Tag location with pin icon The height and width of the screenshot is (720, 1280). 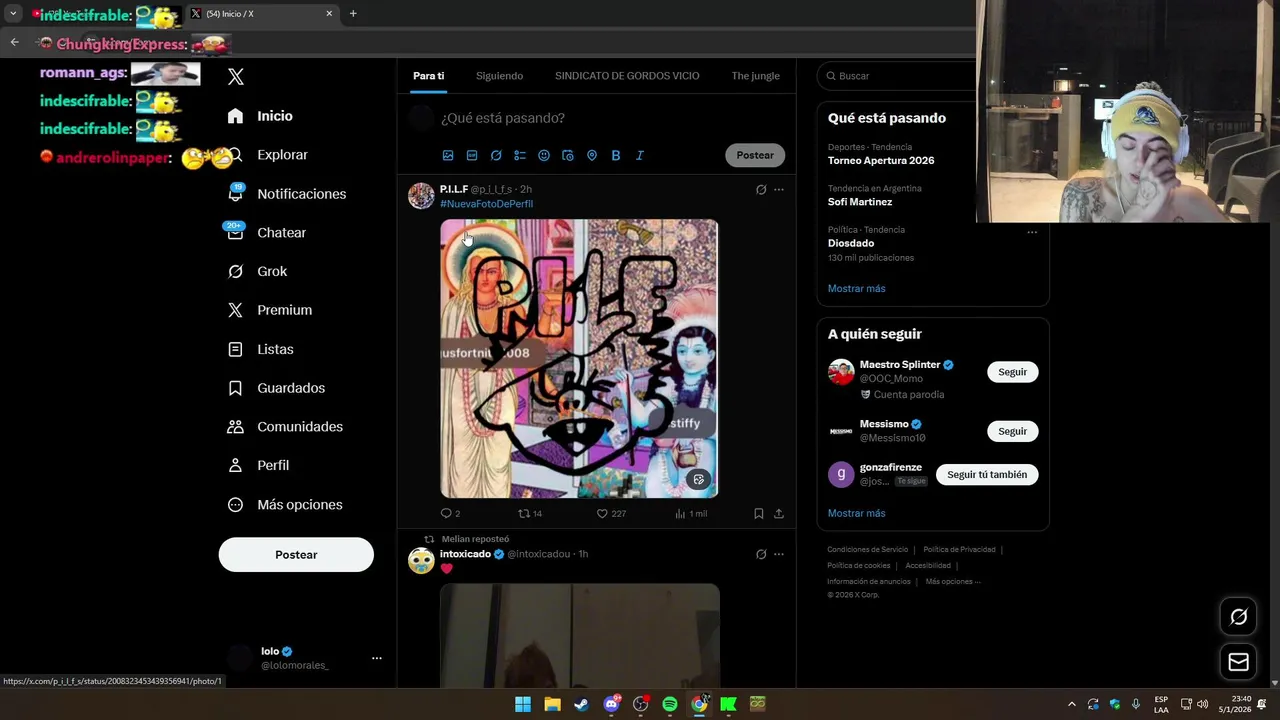(592, 155)
